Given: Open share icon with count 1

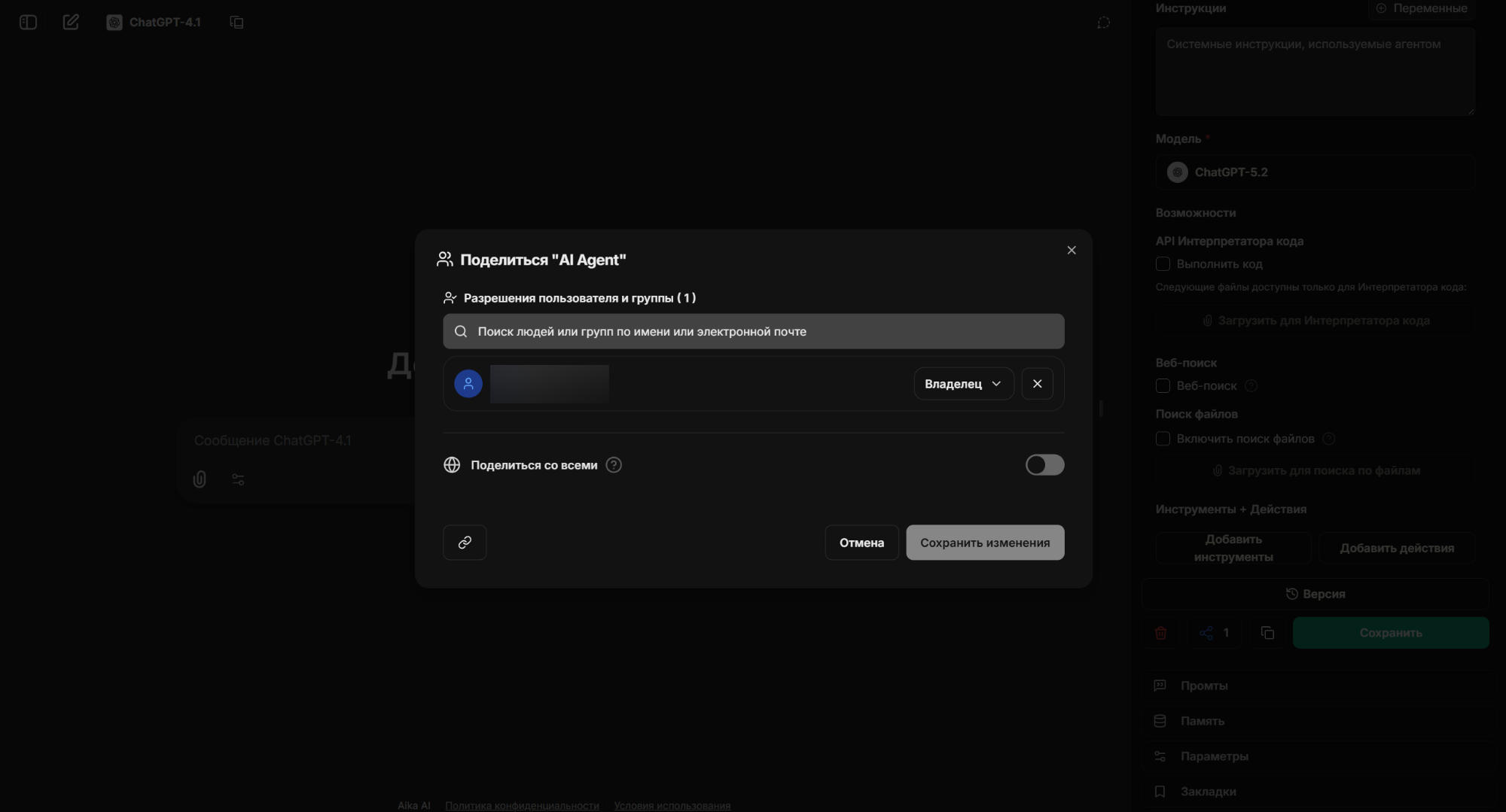Looking at the screenshot, I should pyautogui.click(x=1214, y=633).
